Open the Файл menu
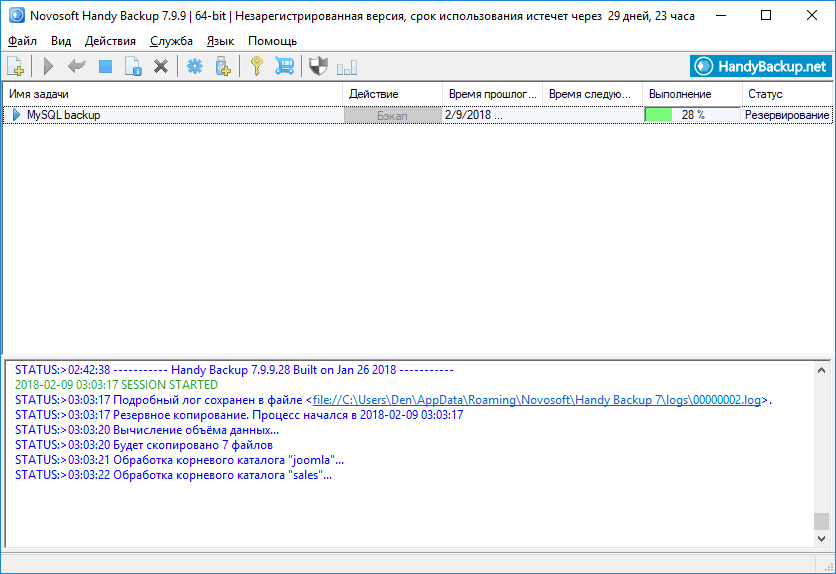 [22, 41]
